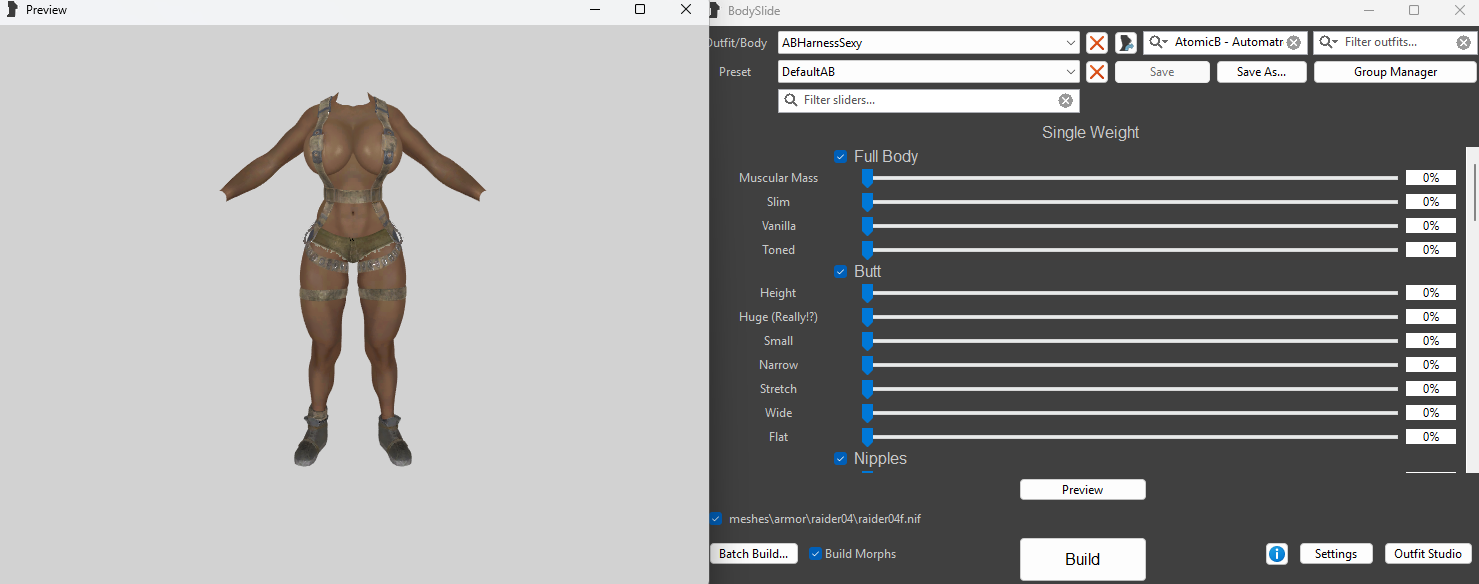Click the Slim slider track

[1130, 202]
